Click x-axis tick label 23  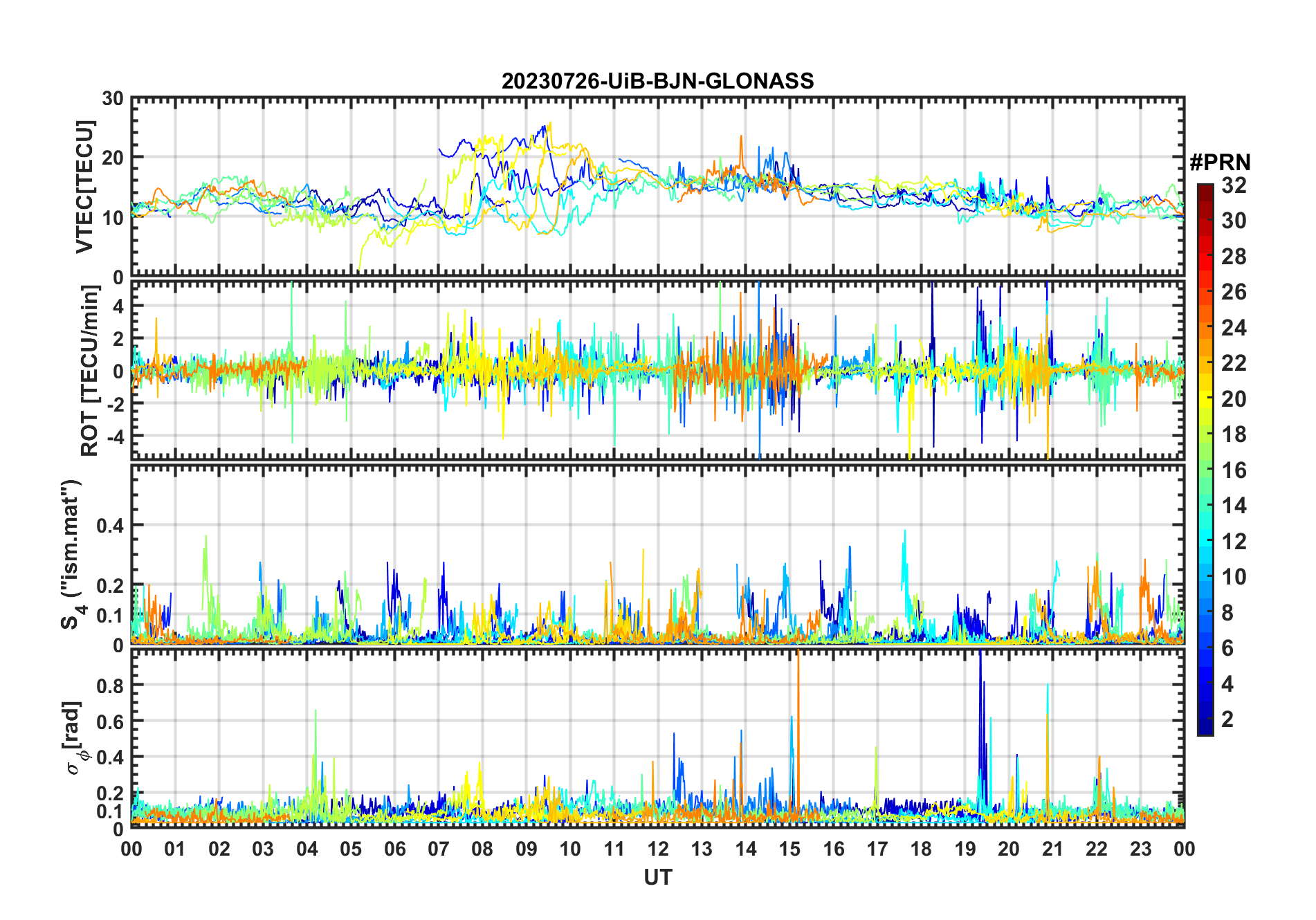1140,849
